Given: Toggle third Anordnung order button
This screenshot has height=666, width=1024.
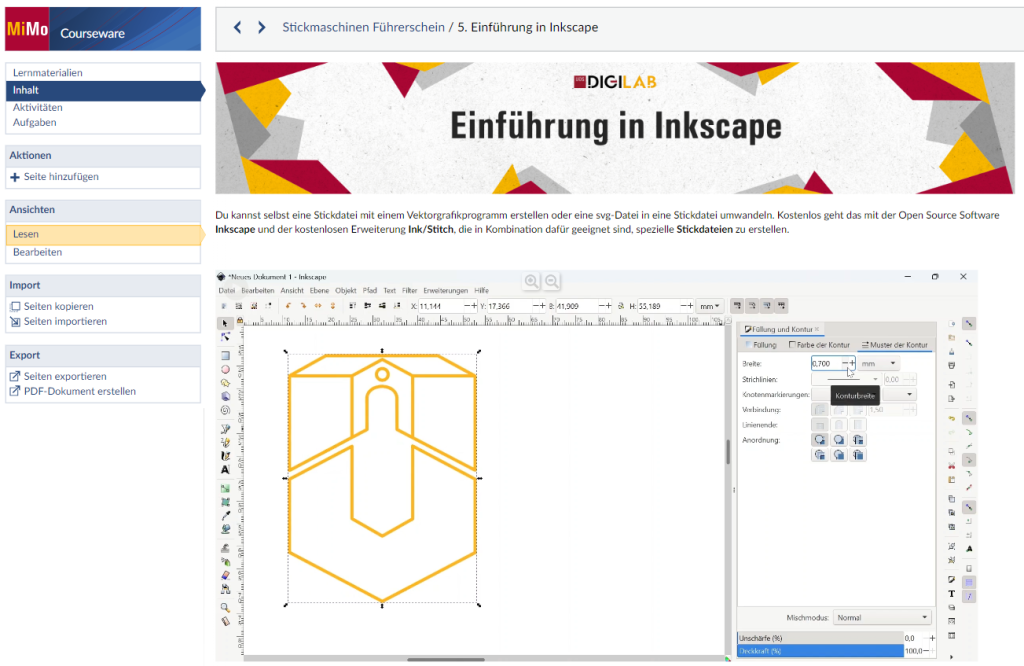Looking at the screenshot, I should point(858,439).
